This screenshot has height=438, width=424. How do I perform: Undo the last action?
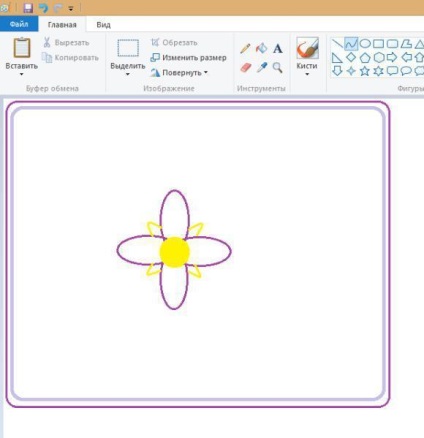43,8
